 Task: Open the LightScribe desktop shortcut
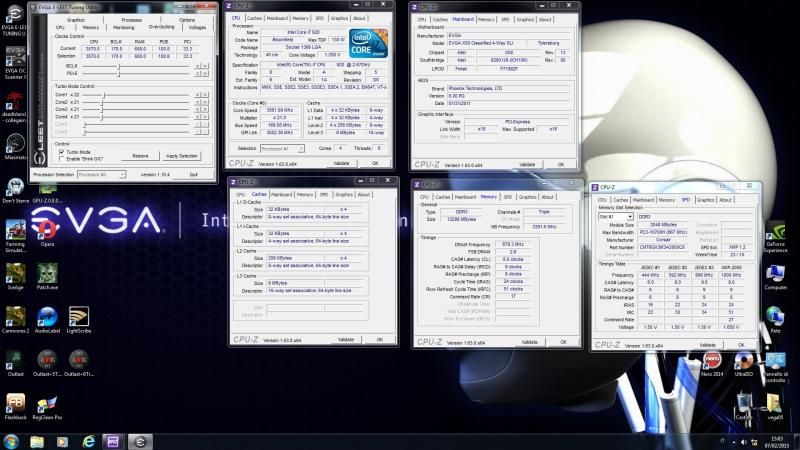point(79,317)
